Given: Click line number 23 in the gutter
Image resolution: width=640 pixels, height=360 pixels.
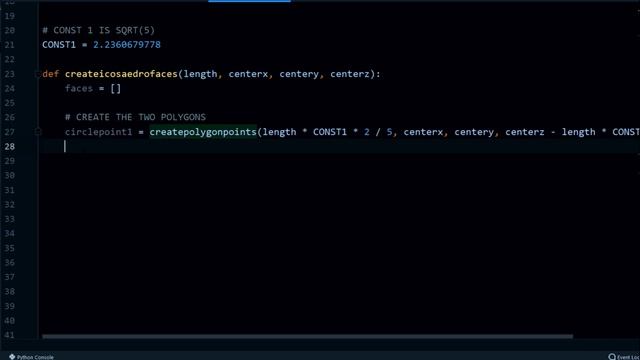Looking at the screenshot, I should (9, 74).
